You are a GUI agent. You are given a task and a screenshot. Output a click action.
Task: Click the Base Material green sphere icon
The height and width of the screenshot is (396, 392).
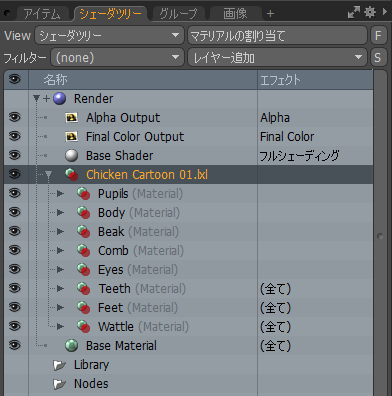(71, 346)
